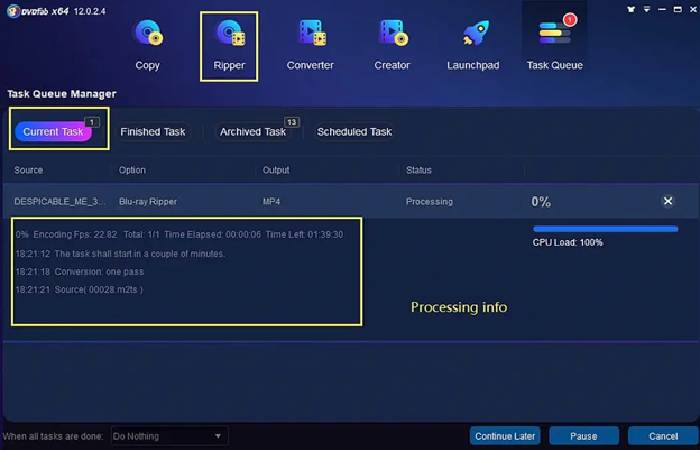Click the skin shirt icon in title bar
This screenshot has width=700, height=450.
point(631,9)
